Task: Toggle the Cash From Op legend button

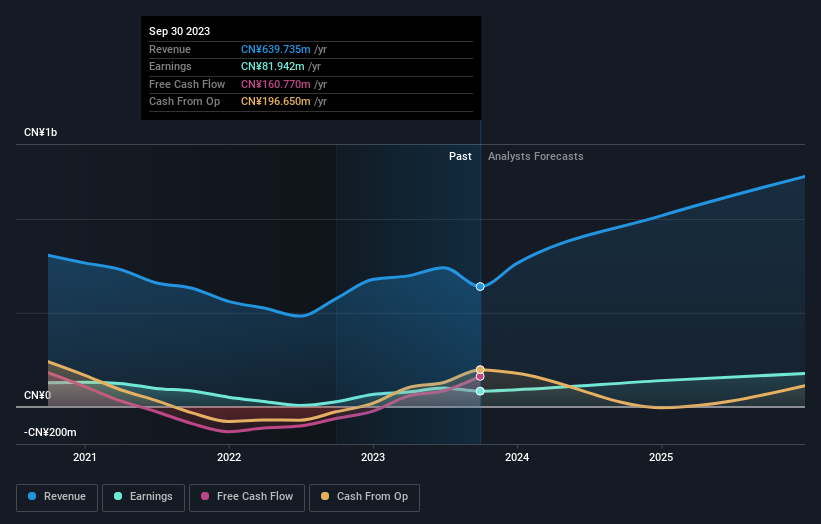Action: [364, 497]
